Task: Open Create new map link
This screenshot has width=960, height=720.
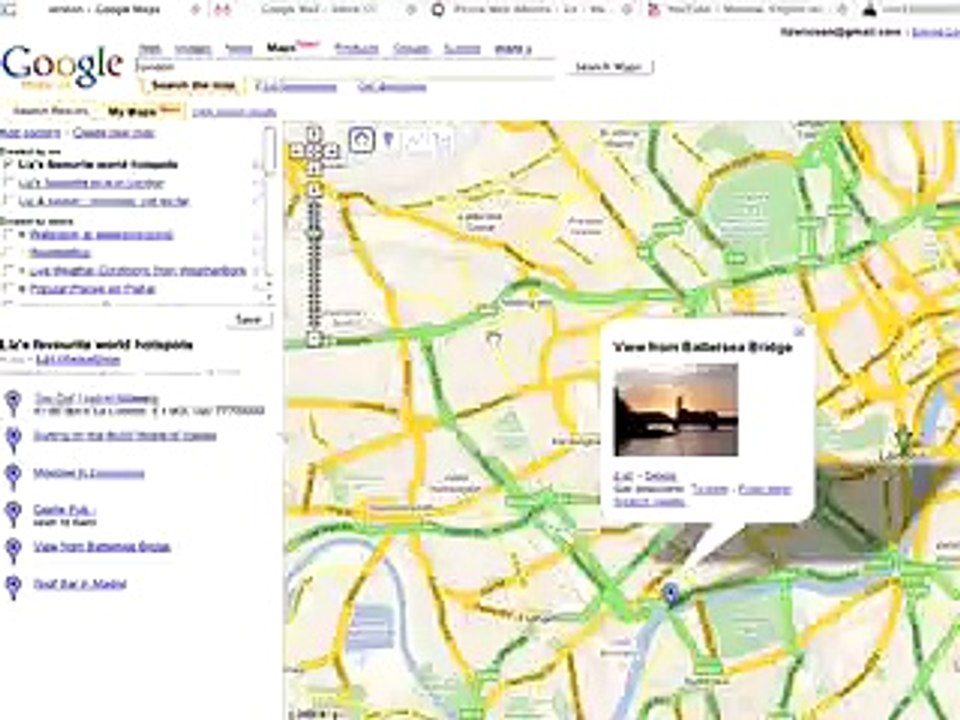Action: [113, 133]
